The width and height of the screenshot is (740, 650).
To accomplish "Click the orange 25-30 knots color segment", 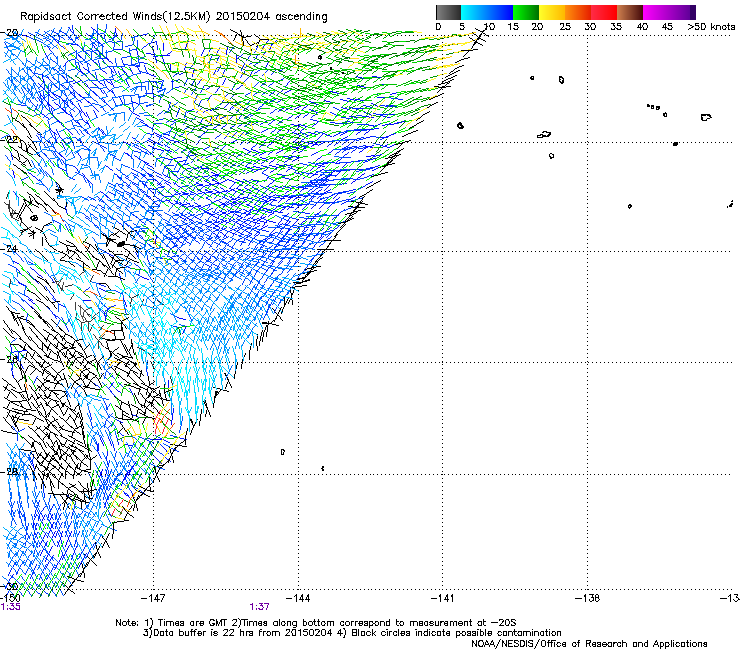I will (578, 12).
